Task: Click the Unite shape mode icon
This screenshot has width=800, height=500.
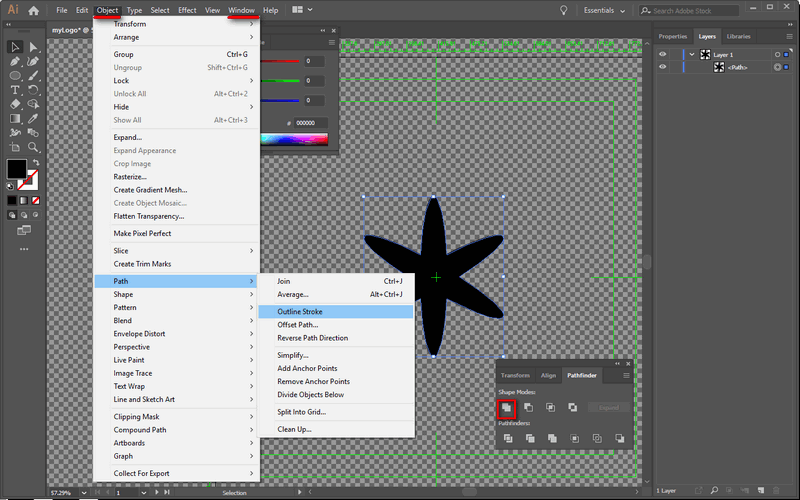Action: point(507,408)
